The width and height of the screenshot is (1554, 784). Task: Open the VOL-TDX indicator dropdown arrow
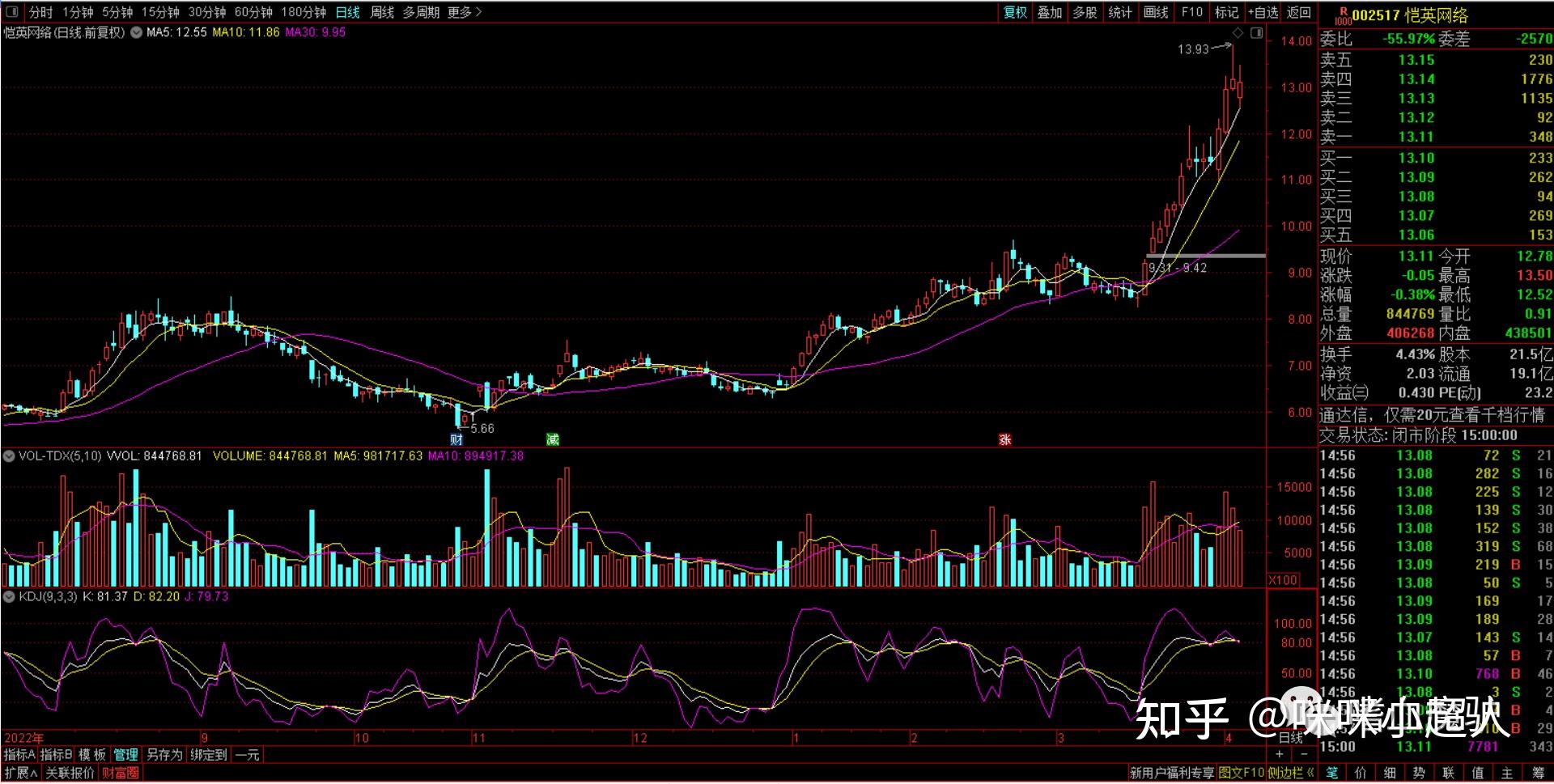[10, 456]
